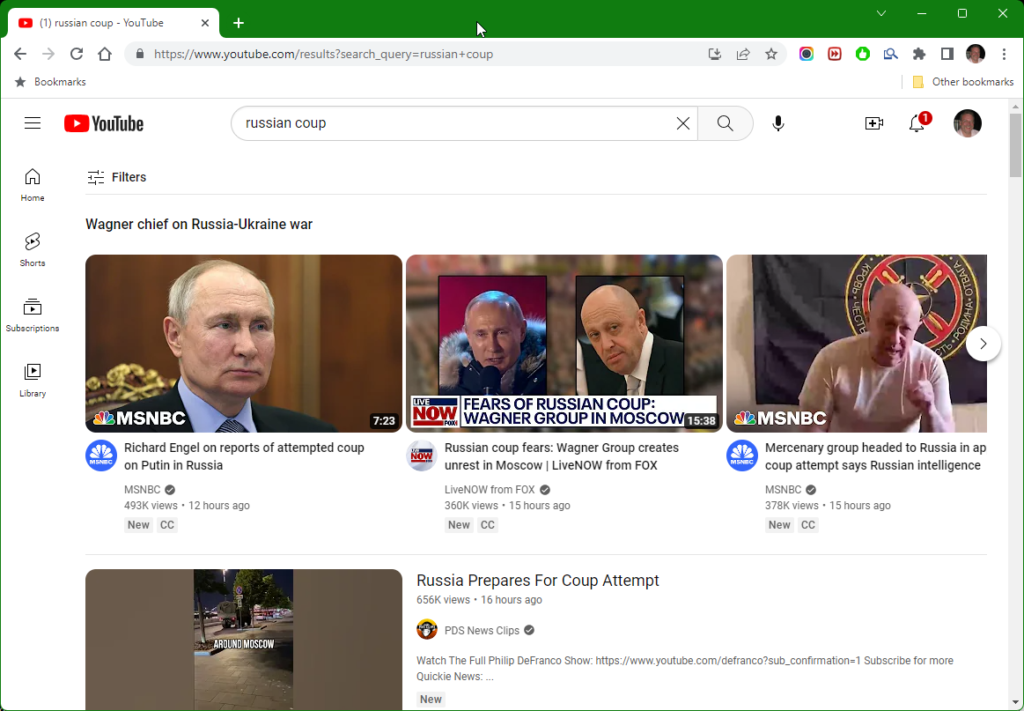Clear the search box with X icon
The width and height of the screenshot is (1024, 711).
(683, 123)
